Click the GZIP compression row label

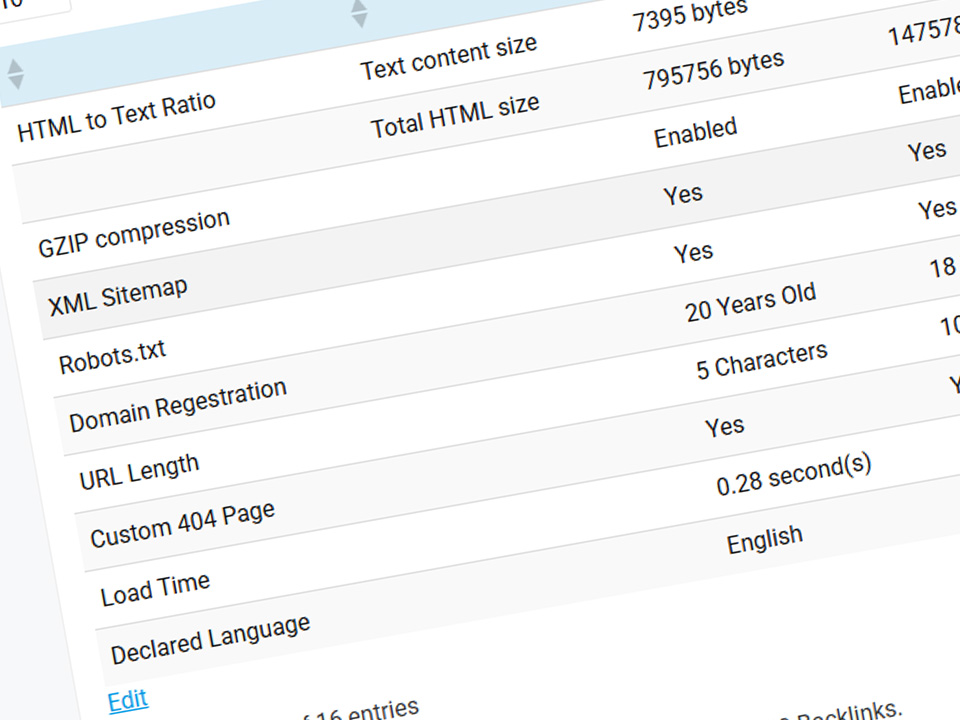tap(134, 232)
